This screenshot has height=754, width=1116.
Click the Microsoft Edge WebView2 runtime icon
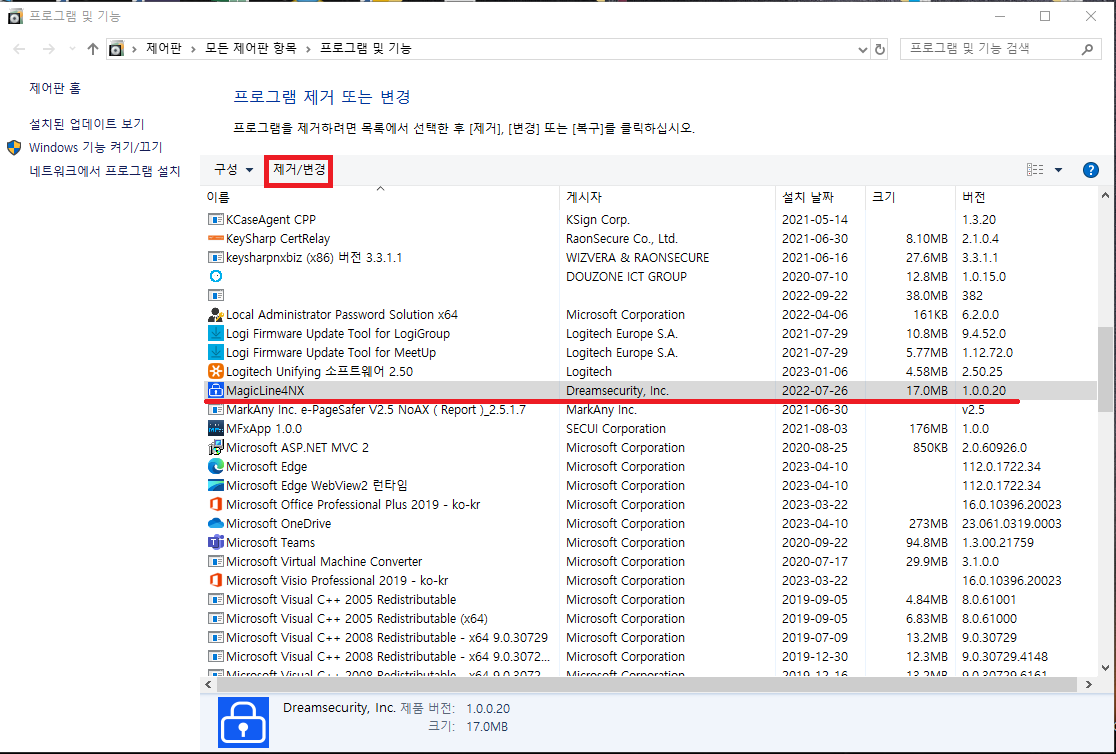click(x=216, y=485)
